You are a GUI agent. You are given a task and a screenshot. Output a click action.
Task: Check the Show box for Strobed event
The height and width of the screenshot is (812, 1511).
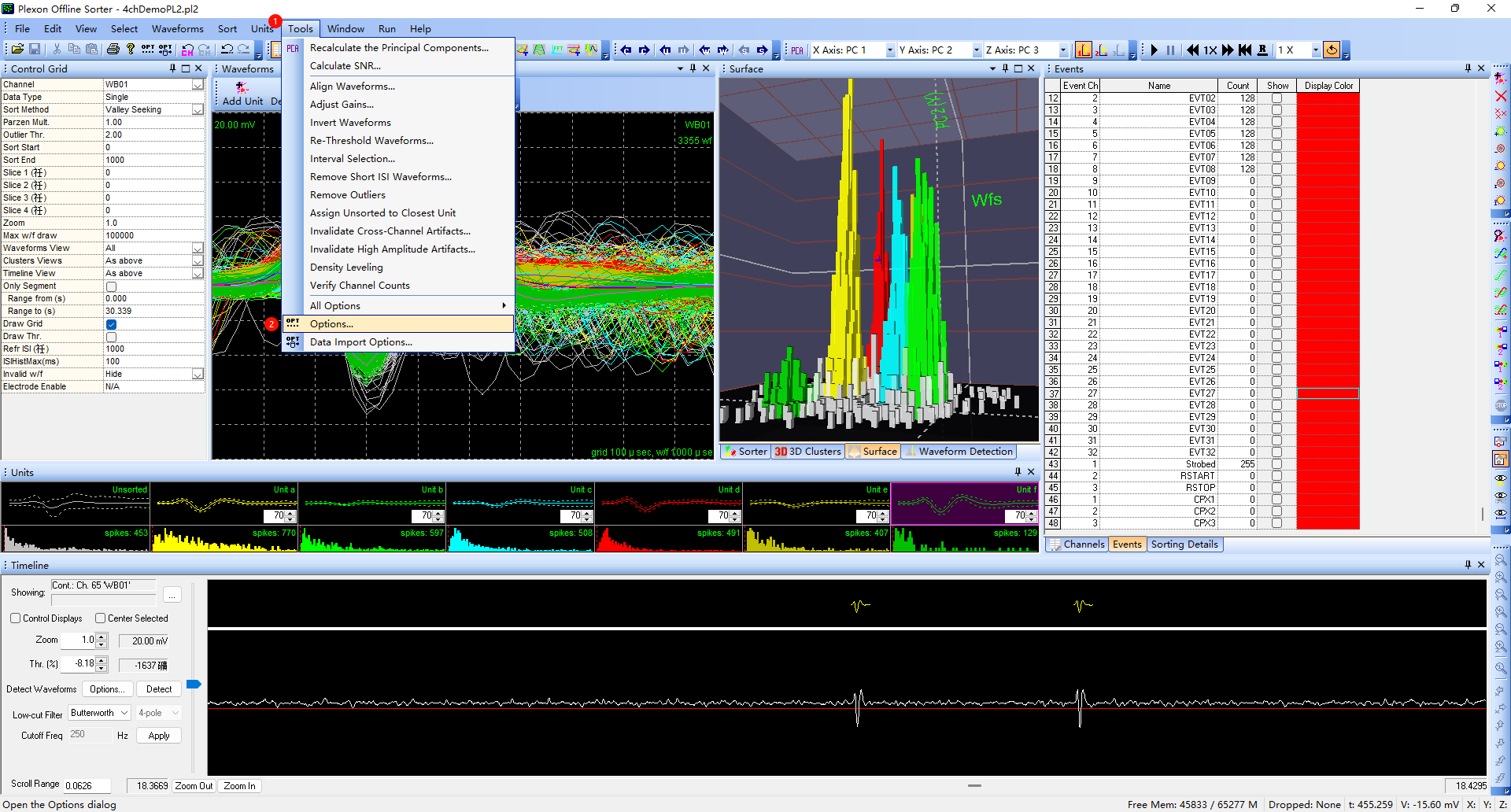1276,464
